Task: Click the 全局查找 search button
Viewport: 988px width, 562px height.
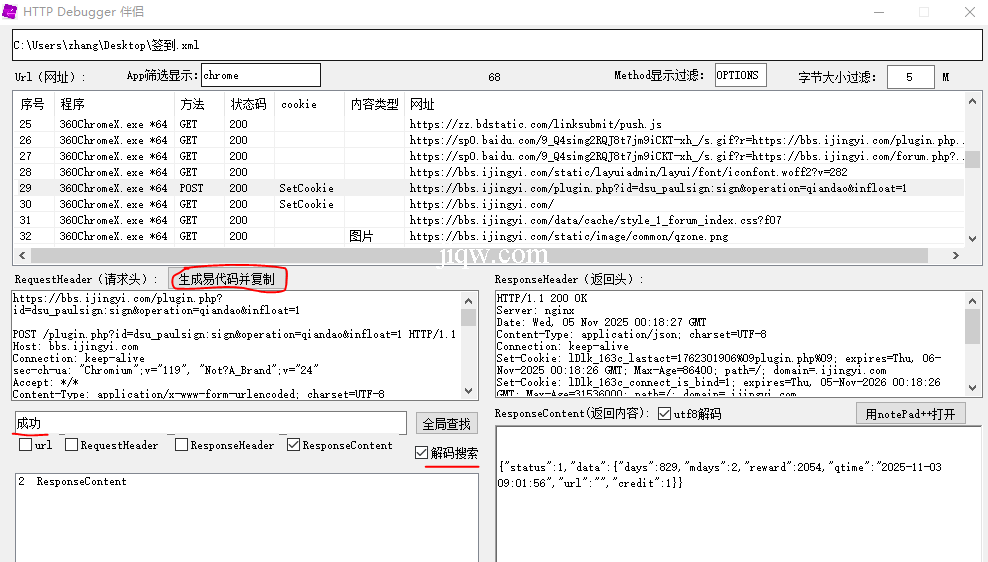Action: 445,423
